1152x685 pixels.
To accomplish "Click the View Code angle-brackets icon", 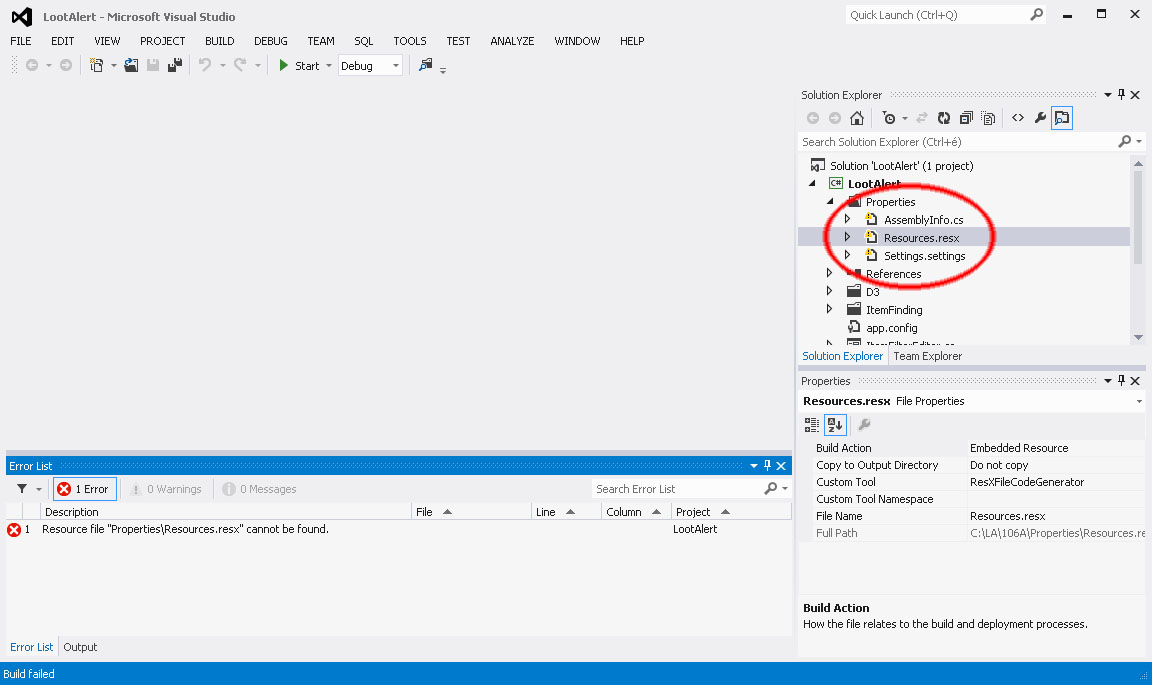I will point(1018,118).
